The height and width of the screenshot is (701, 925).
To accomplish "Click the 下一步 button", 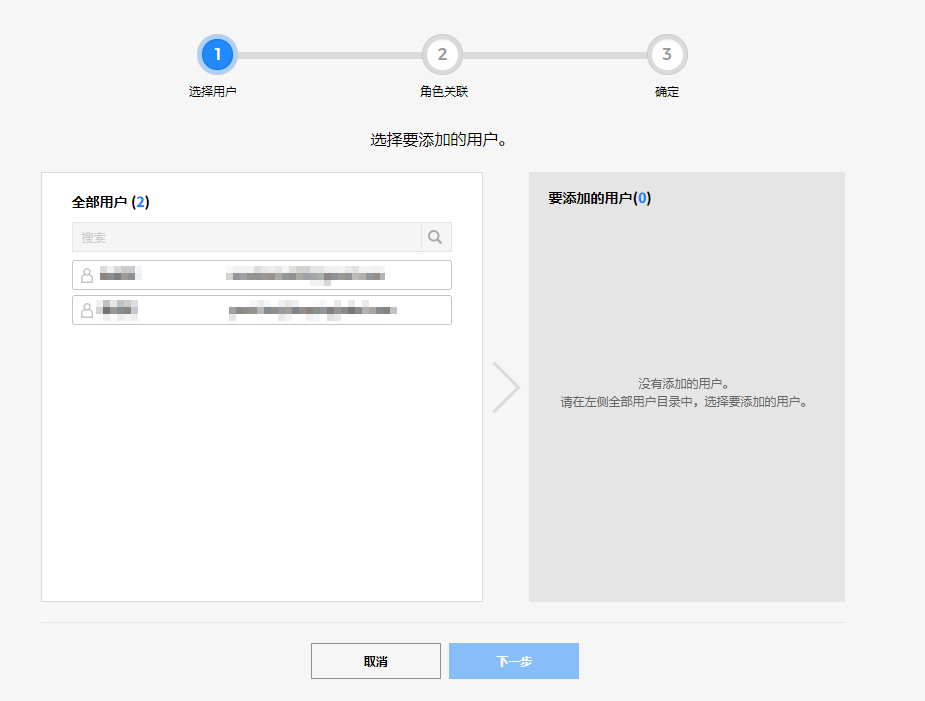I will pyautogui.click(x=514, y=661).
